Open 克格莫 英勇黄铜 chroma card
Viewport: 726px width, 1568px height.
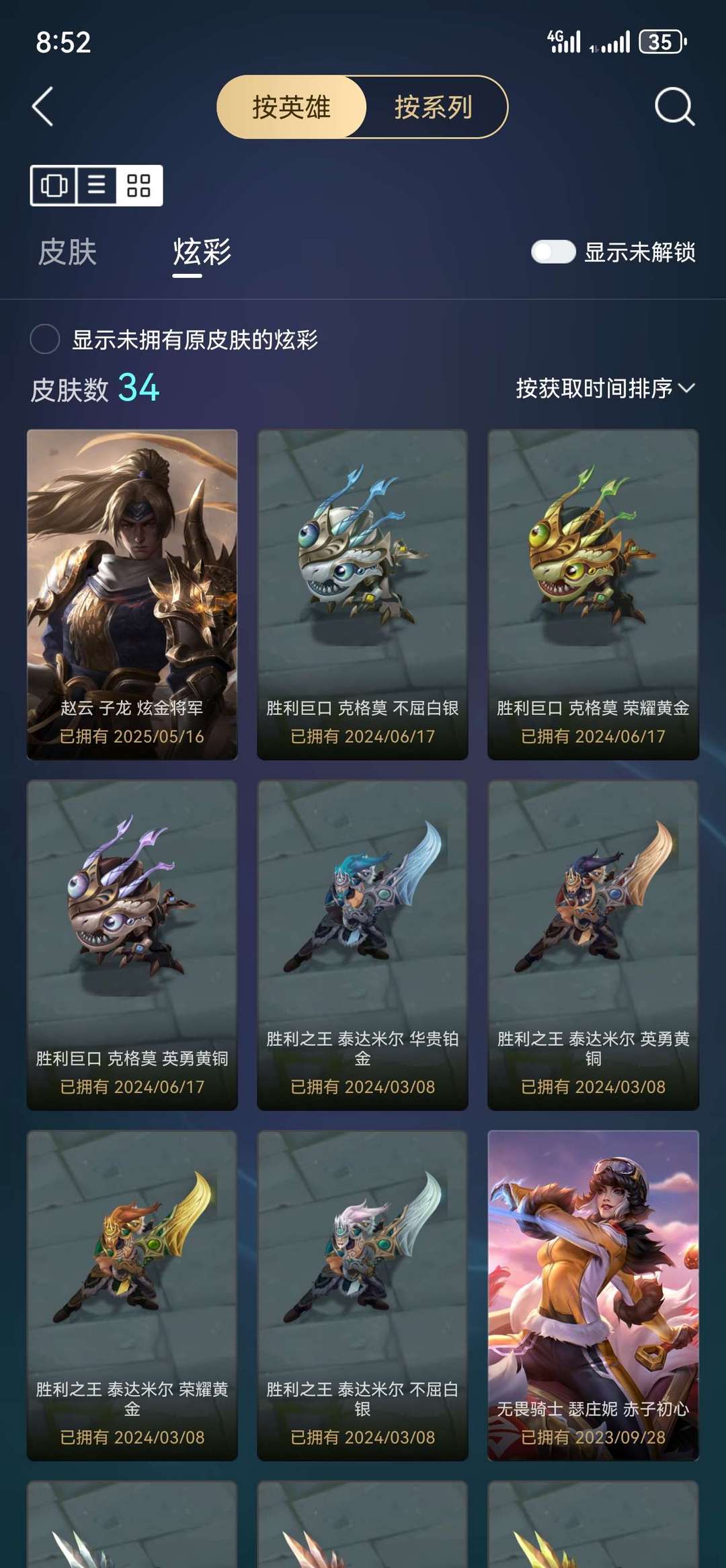click(132, 945)
